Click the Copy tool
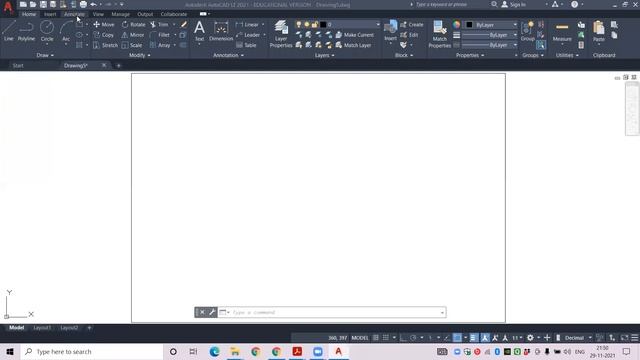This screenshot has width=640, height=360. tap(104, 35)
